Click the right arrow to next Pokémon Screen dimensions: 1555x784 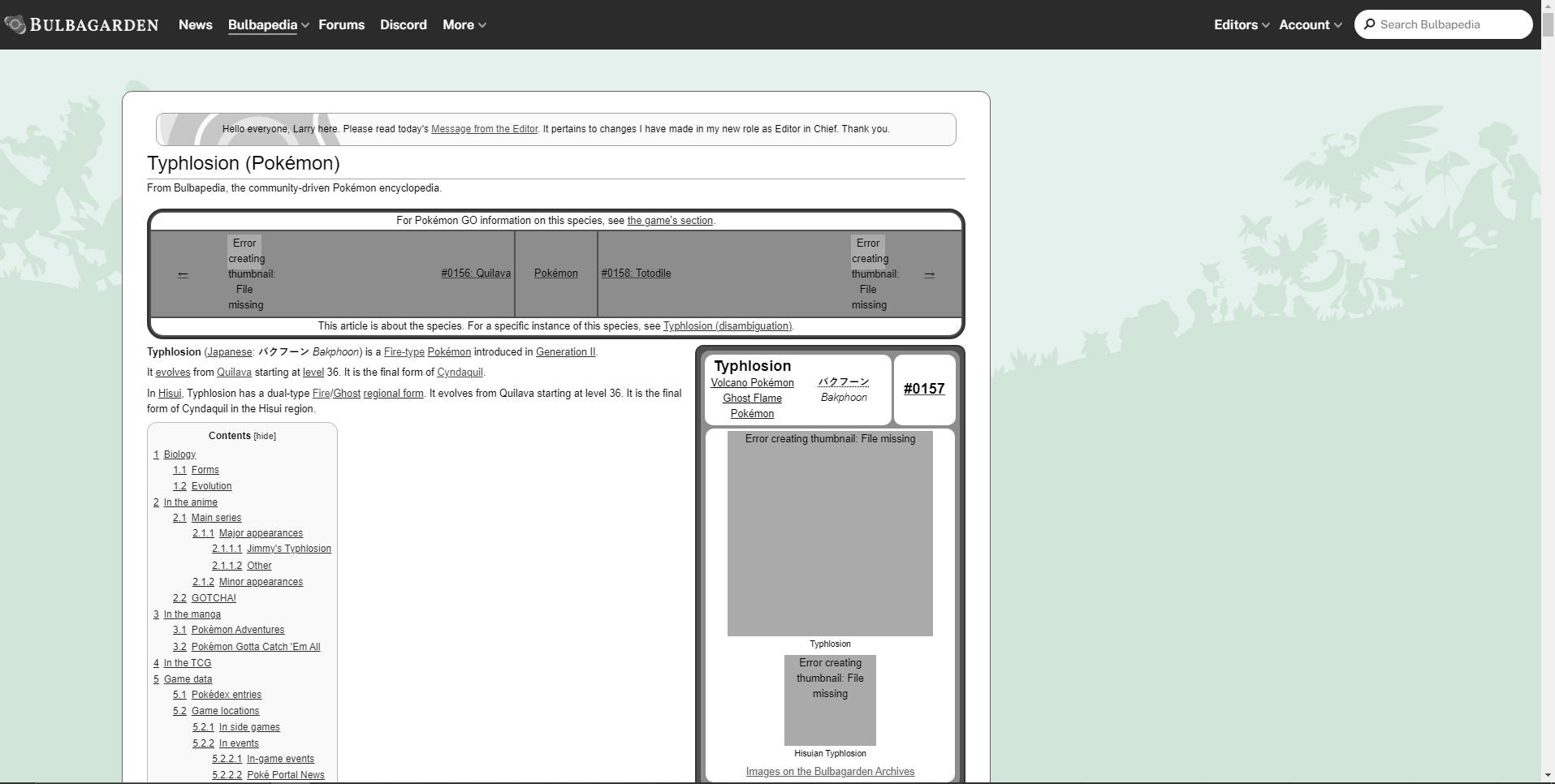pos(929,274)
